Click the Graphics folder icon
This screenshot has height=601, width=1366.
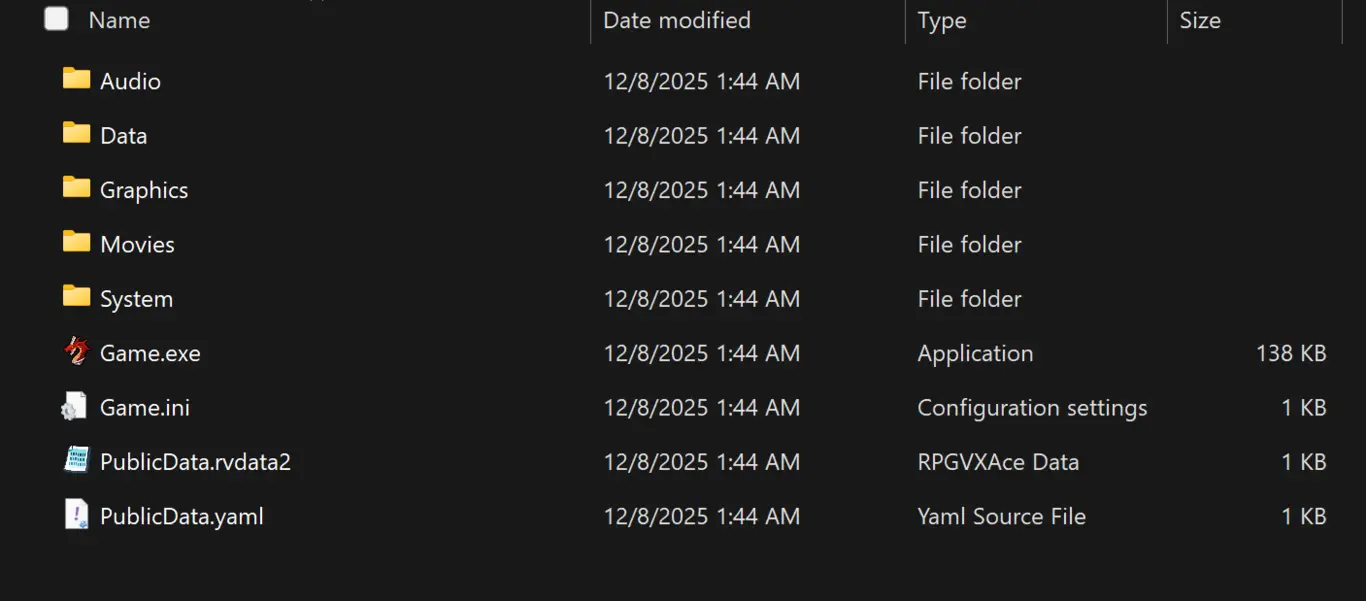click(74, 189)
